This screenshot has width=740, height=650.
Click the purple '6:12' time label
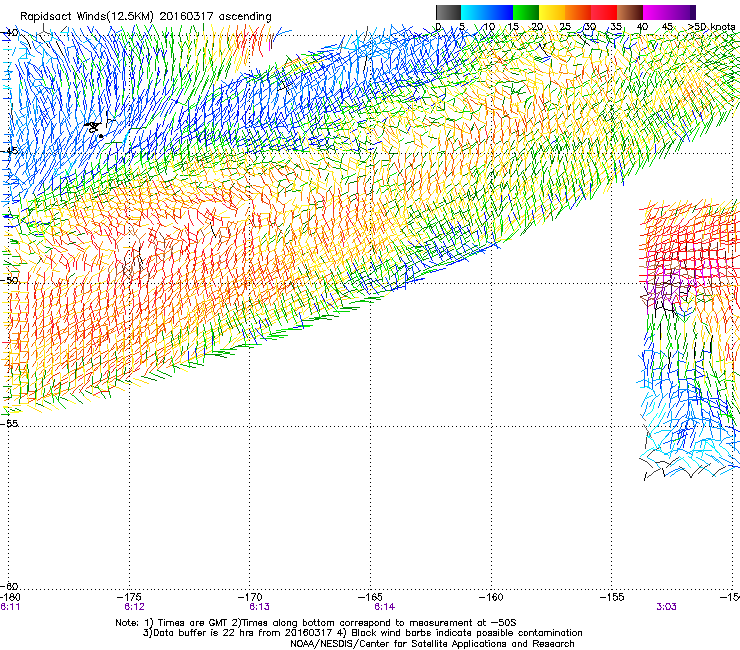[135, 607]
